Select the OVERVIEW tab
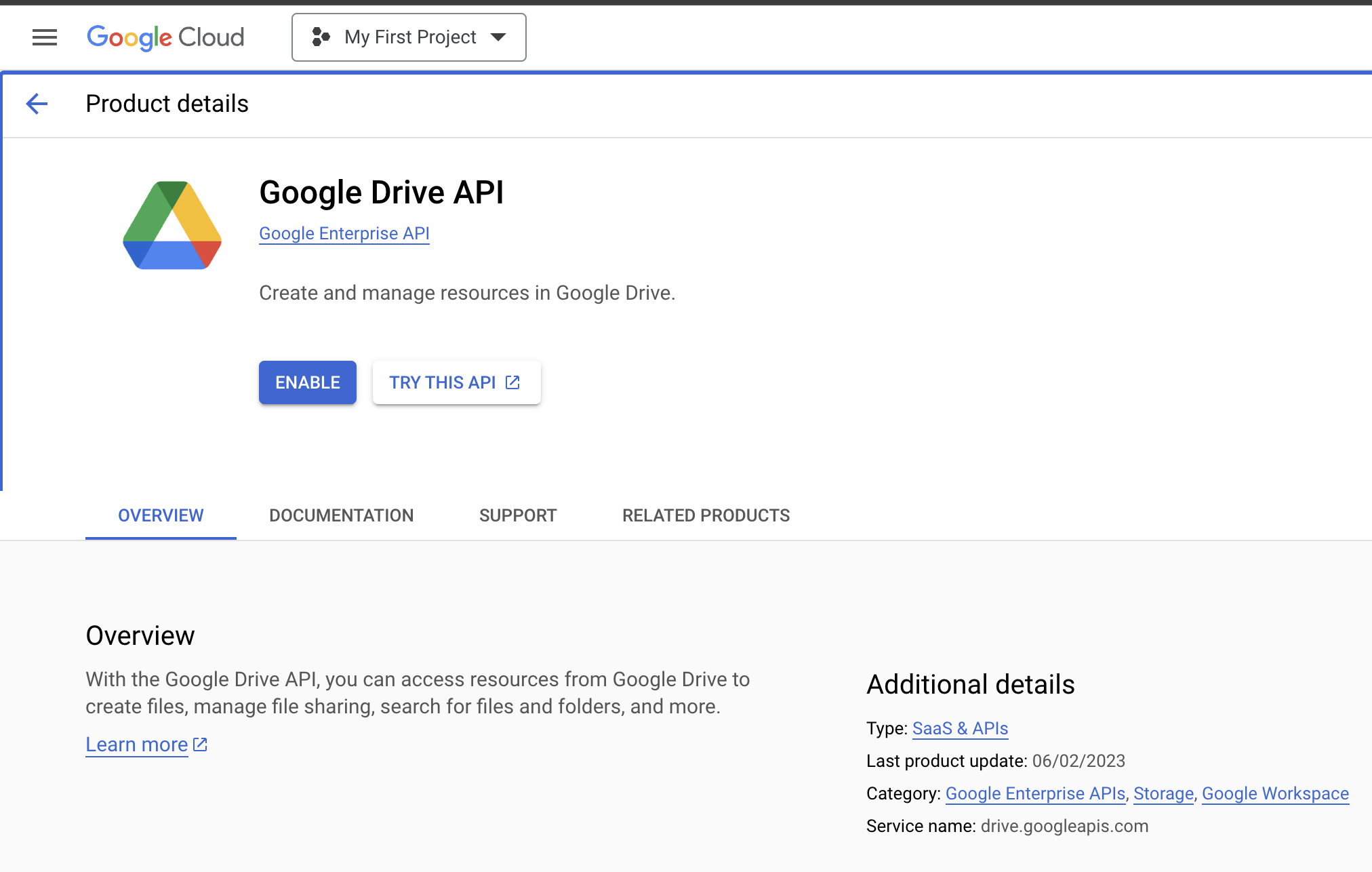1372x872 pixels. [x=160, y=515]
